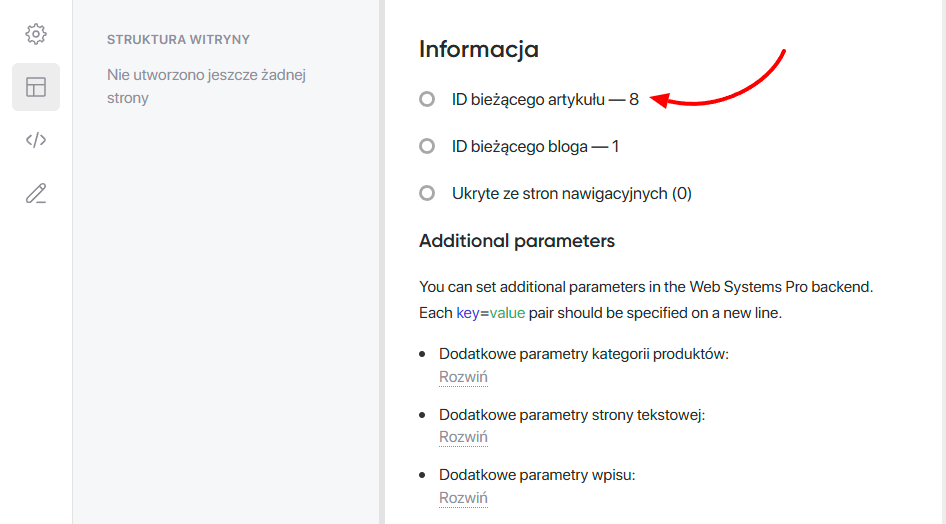Image resolution: width=946 pixels, height=524 pixels.
Task: Click the 'ID bieżącego bloga — 1' text
Action: [x=535, y=146]
